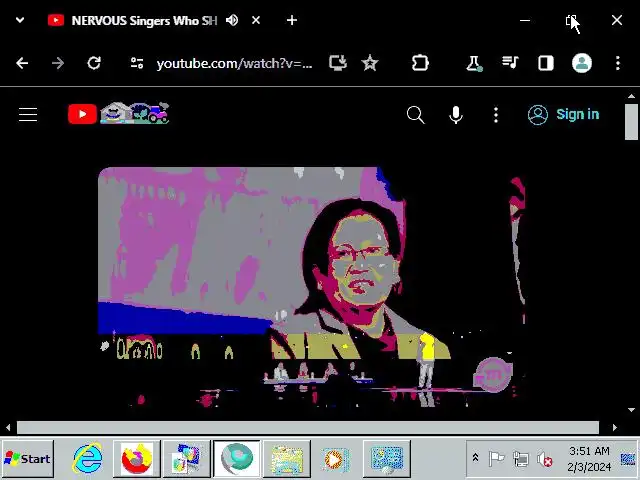Bookmark this page with star icon
Screen dimensions: 640x480
(370, 63)
